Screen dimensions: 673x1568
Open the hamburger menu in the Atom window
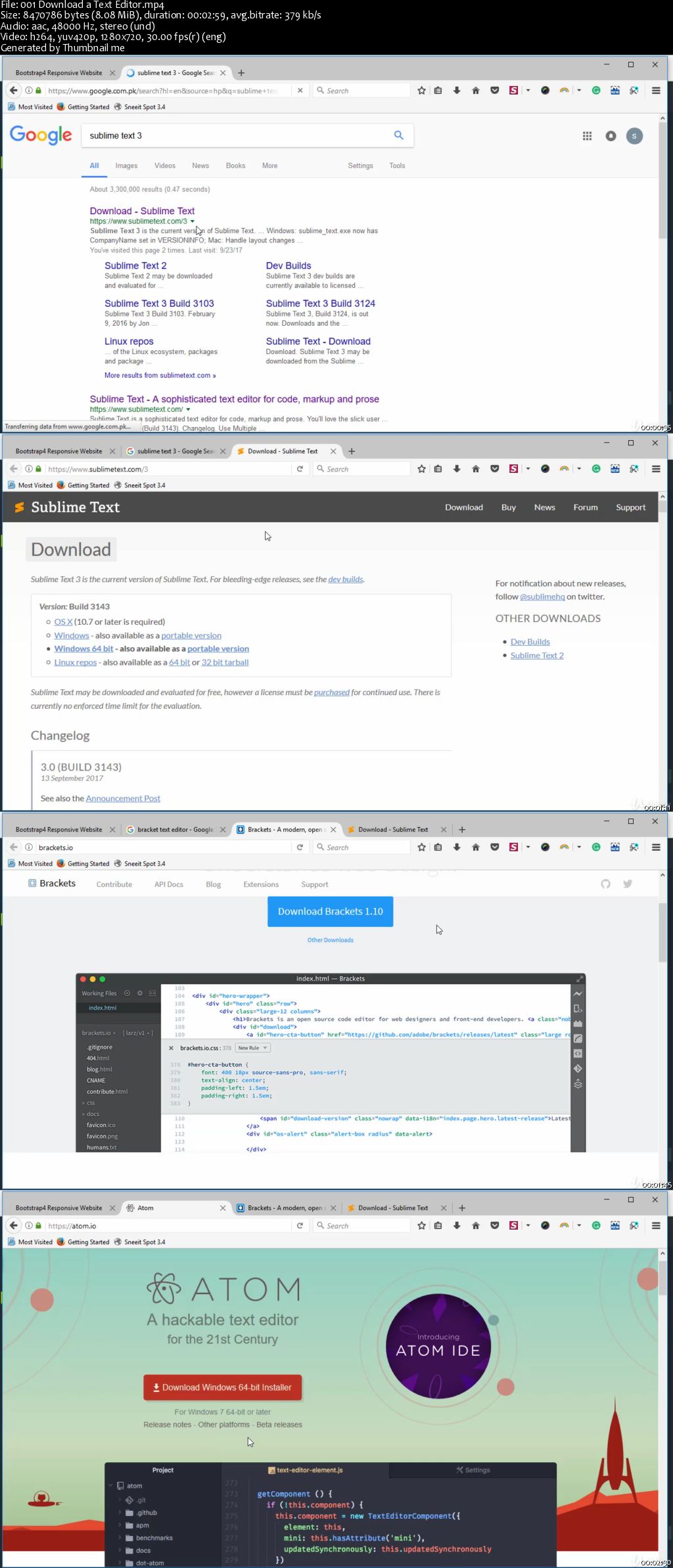pos(656,1226)
